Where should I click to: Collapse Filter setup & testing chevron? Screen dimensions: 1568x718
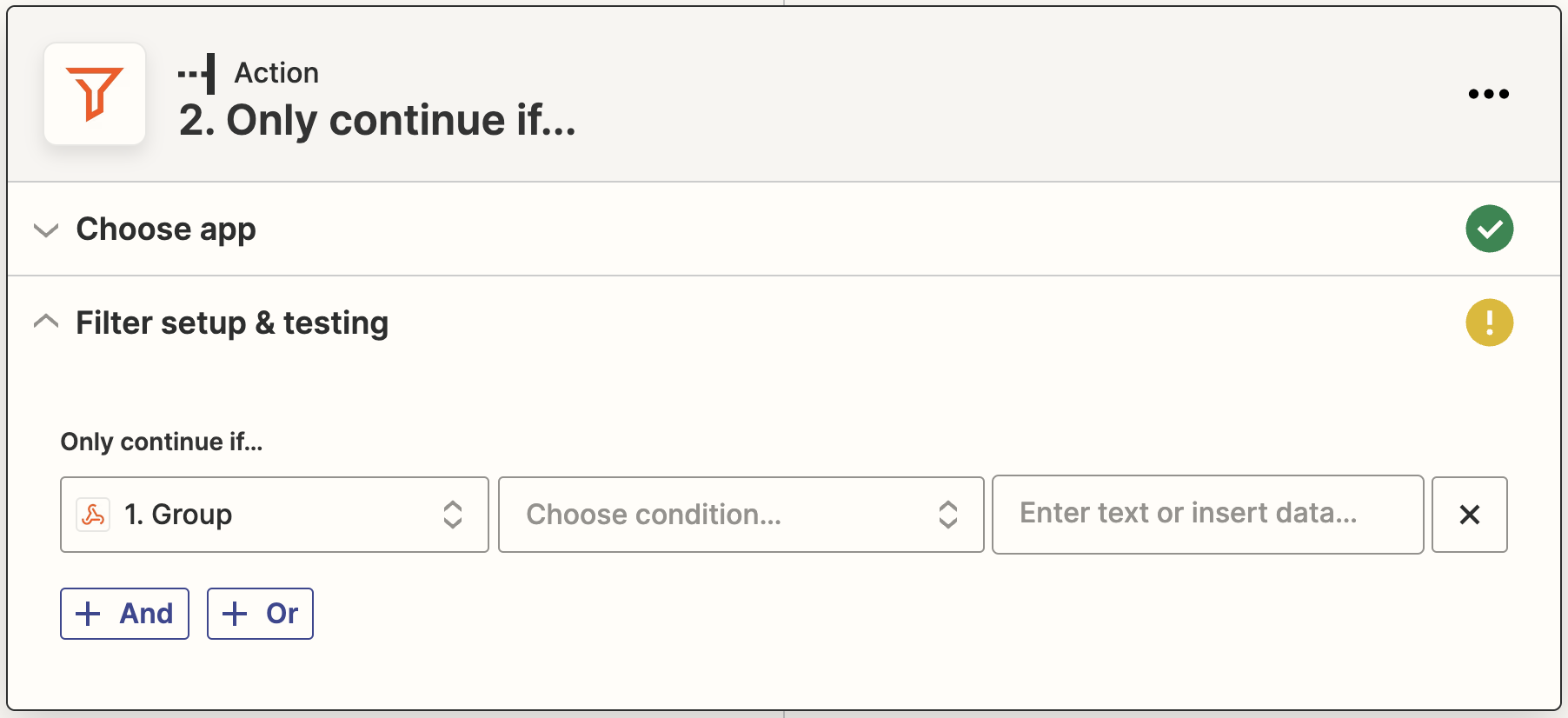tap(45, 322)
